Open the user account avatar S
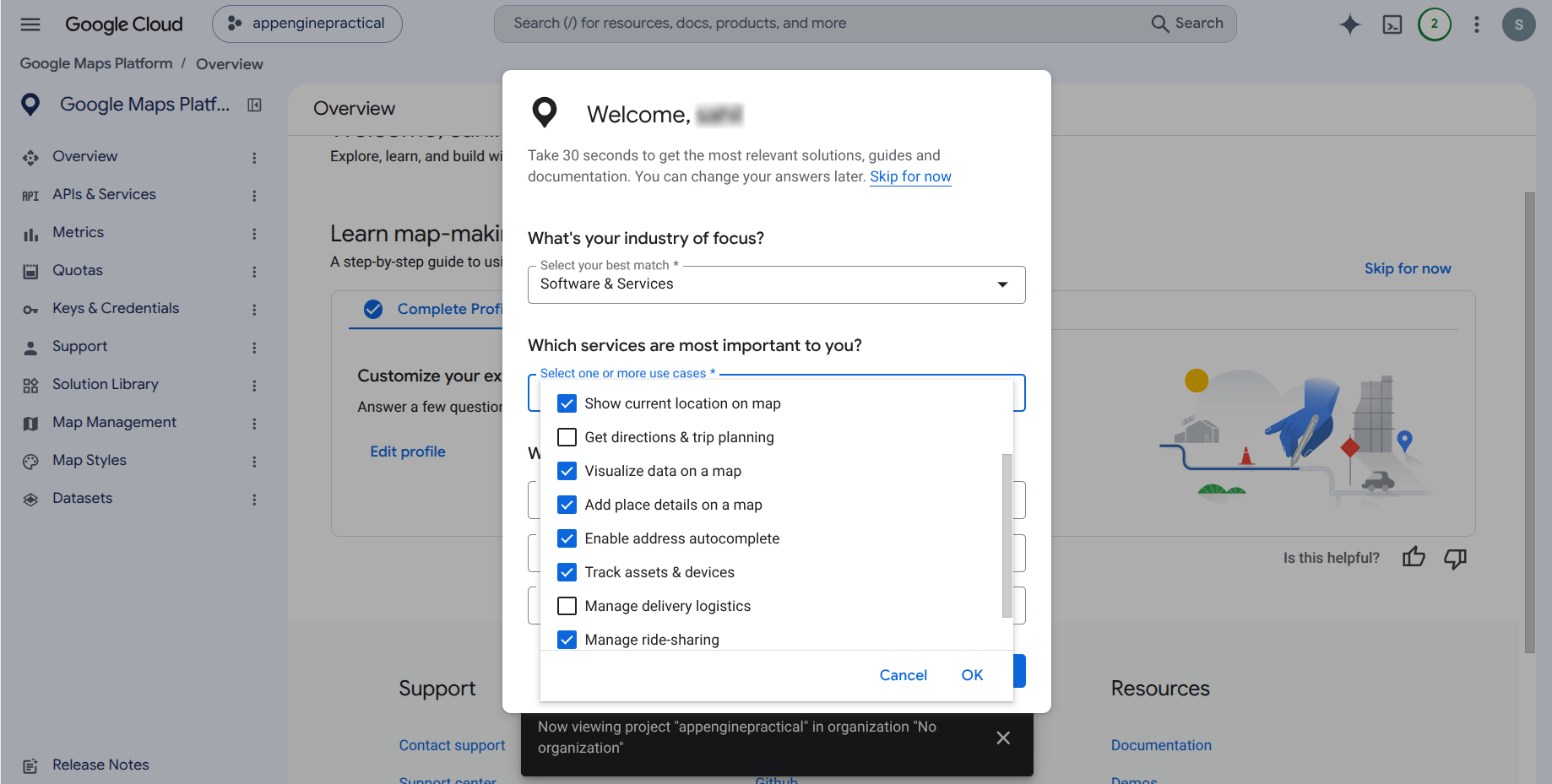Viewport: 1552px width, 784px height. [x=1519, y=24]
